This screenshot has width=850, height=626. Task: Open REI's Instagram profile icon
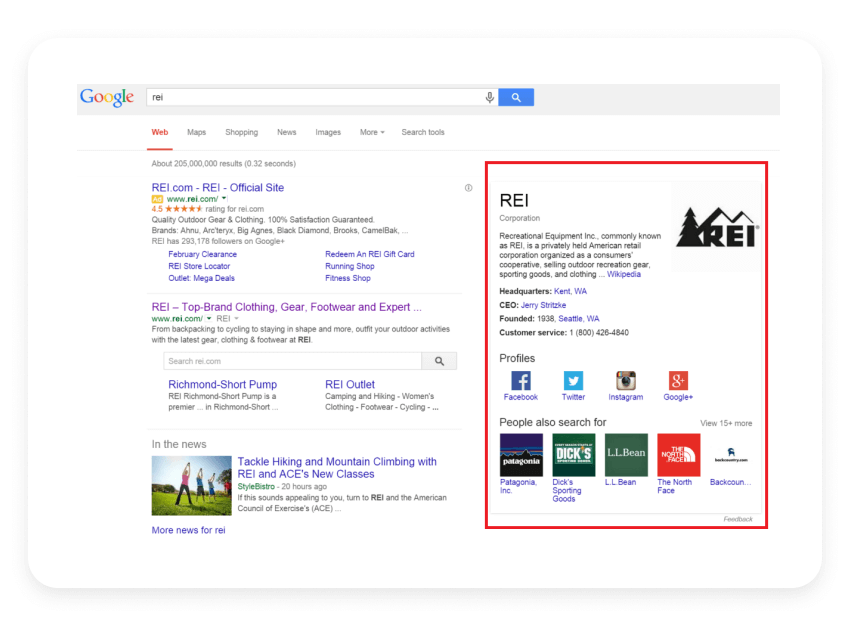click(626, 383)
